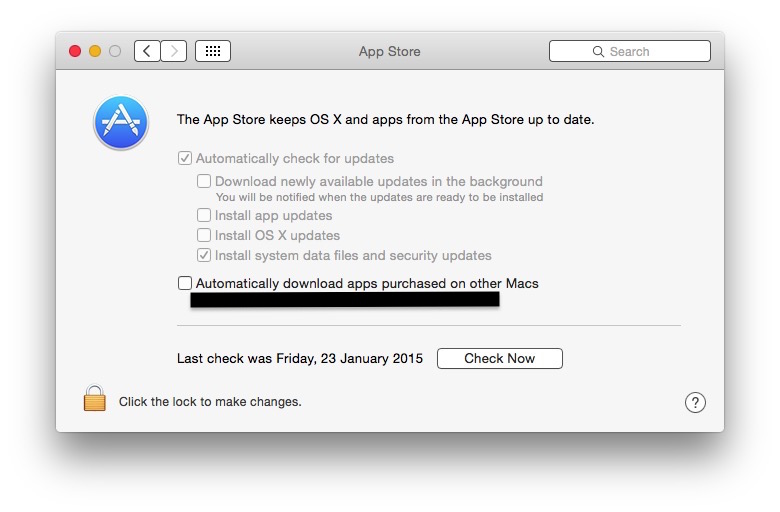Click the magnifying glass in the search field

(x=598, y=51)
